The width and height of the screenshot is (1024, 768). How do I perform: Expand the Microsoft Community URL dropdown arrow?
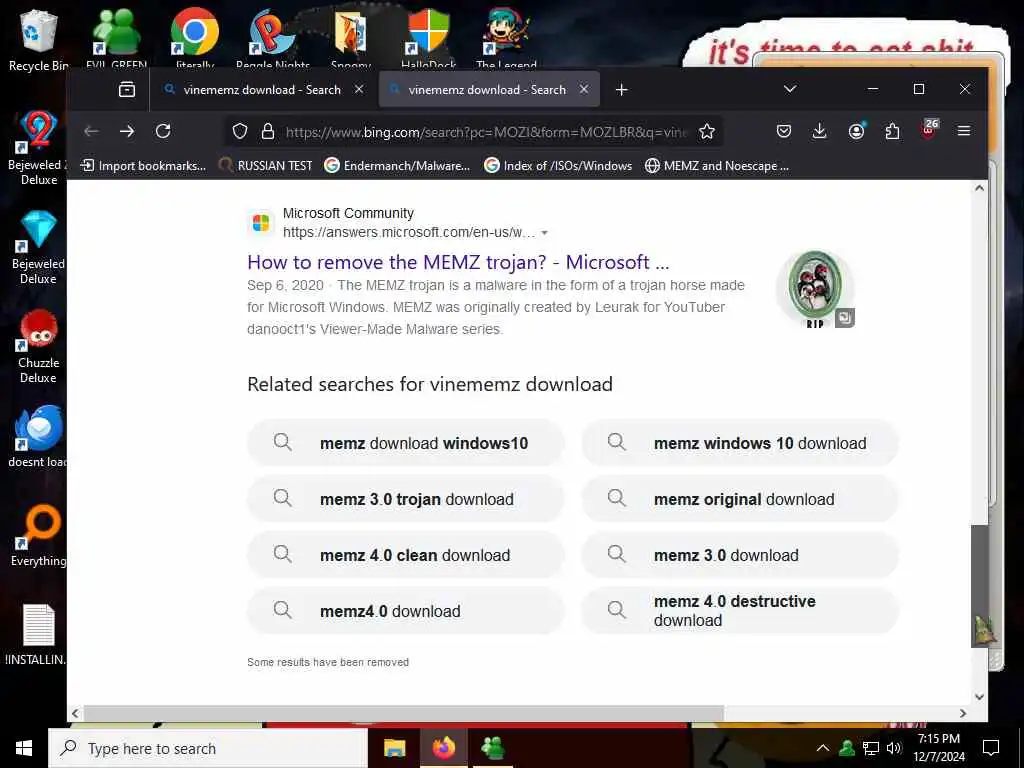coord(545,233)
